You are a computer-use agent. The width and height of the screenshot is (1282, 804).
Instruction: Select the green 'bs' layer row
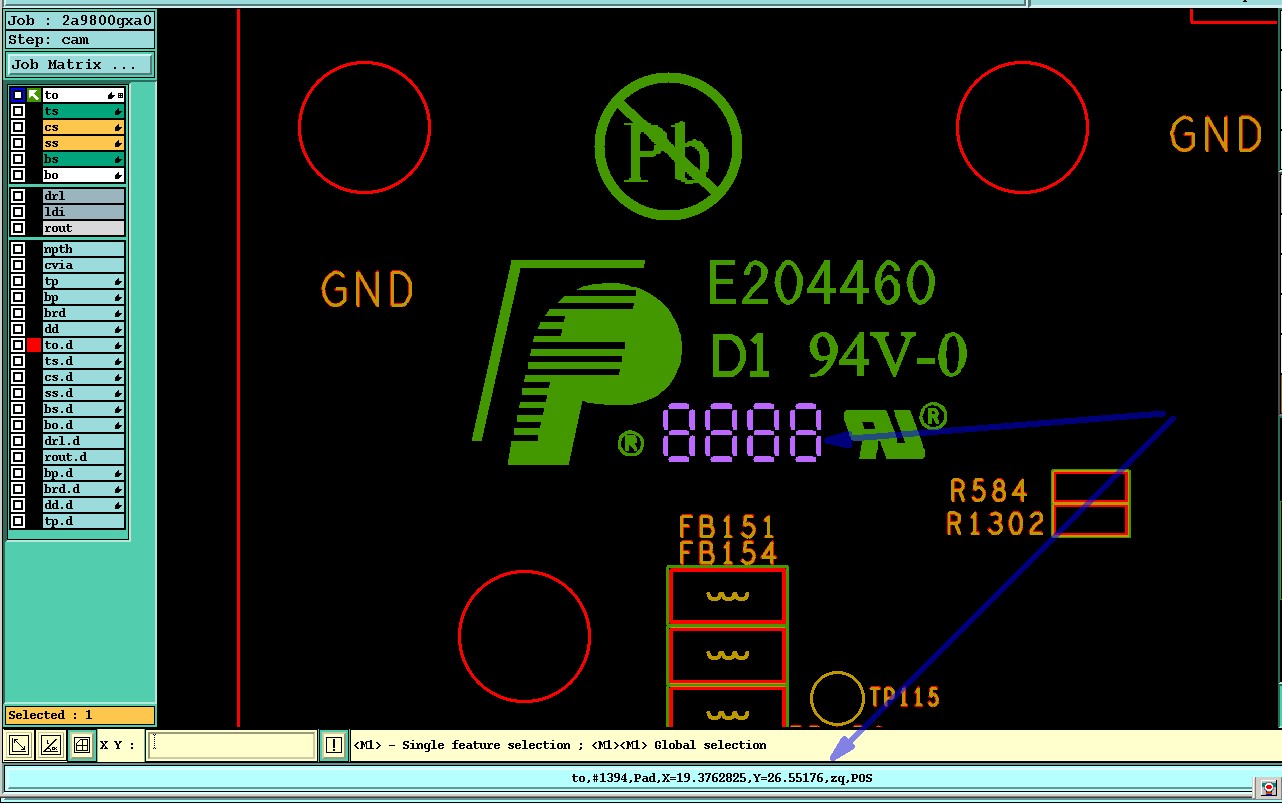[x=83, y=159]
